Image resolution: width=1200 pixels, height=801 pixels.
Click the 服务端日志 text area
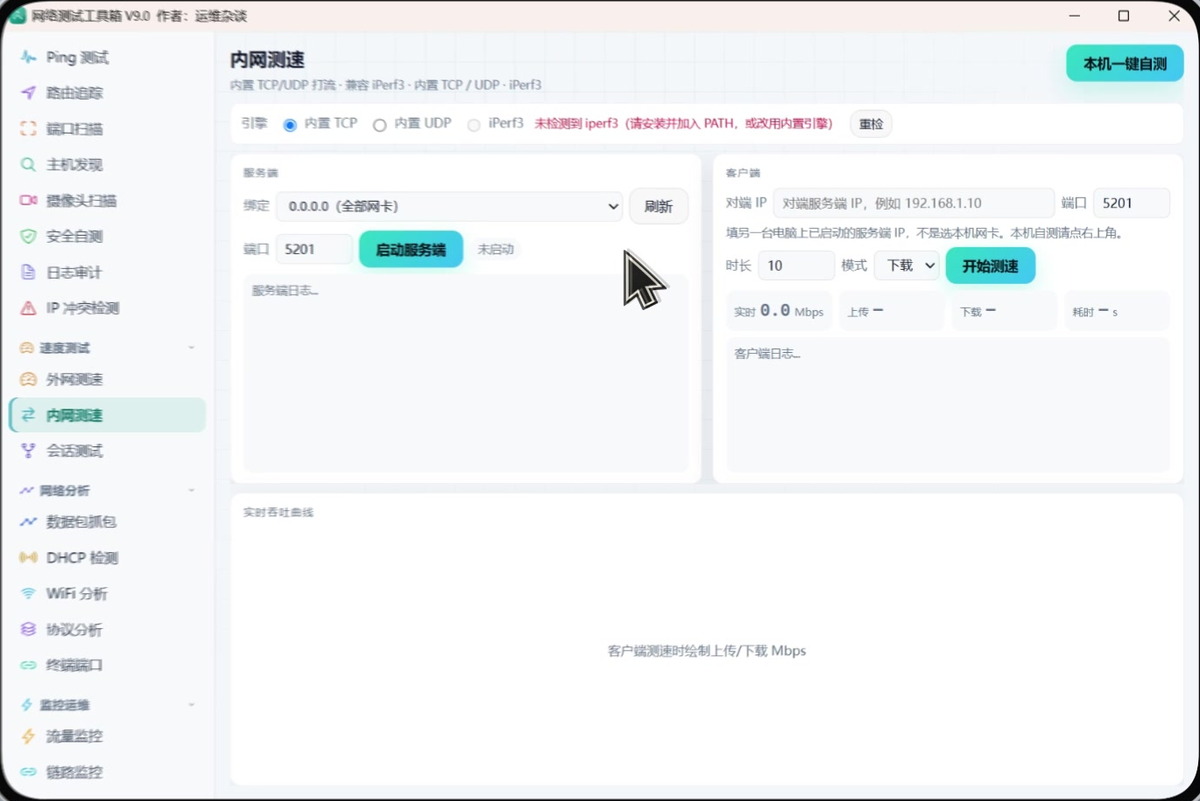coord(466,373)
